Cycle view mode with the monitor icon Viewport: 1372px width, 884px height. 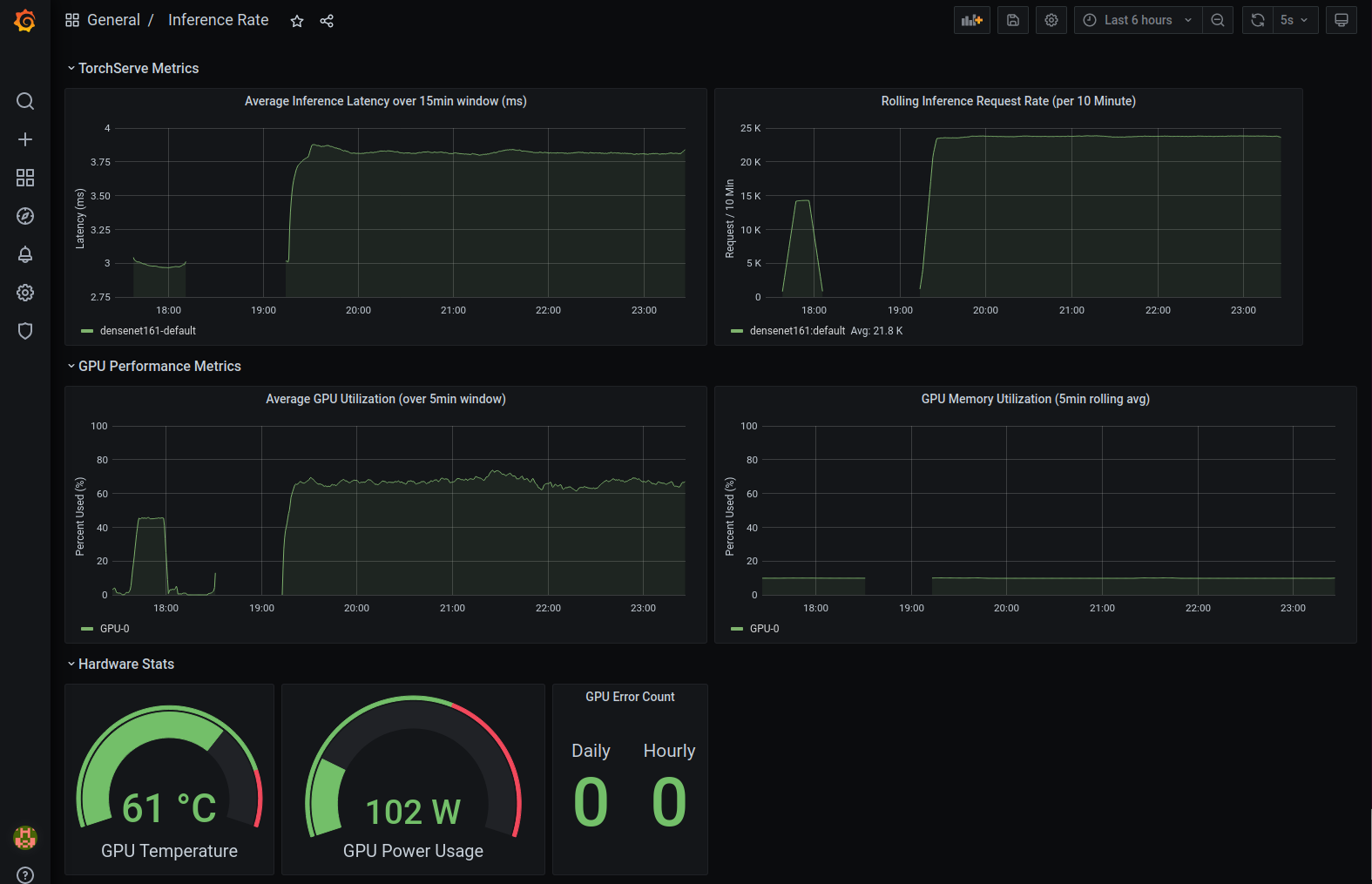1342,20
